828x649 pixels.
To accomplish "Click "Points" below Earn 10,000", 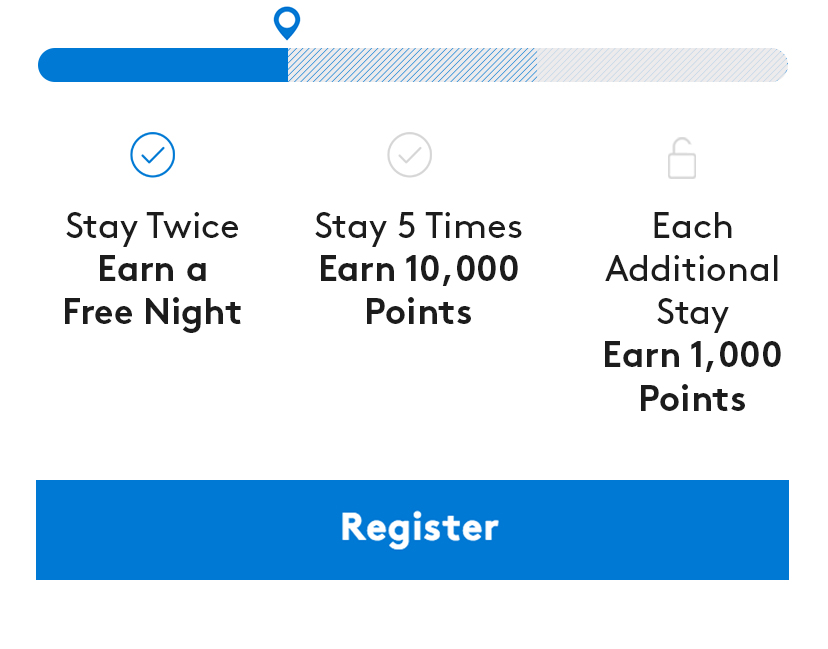I will [418, 312].
